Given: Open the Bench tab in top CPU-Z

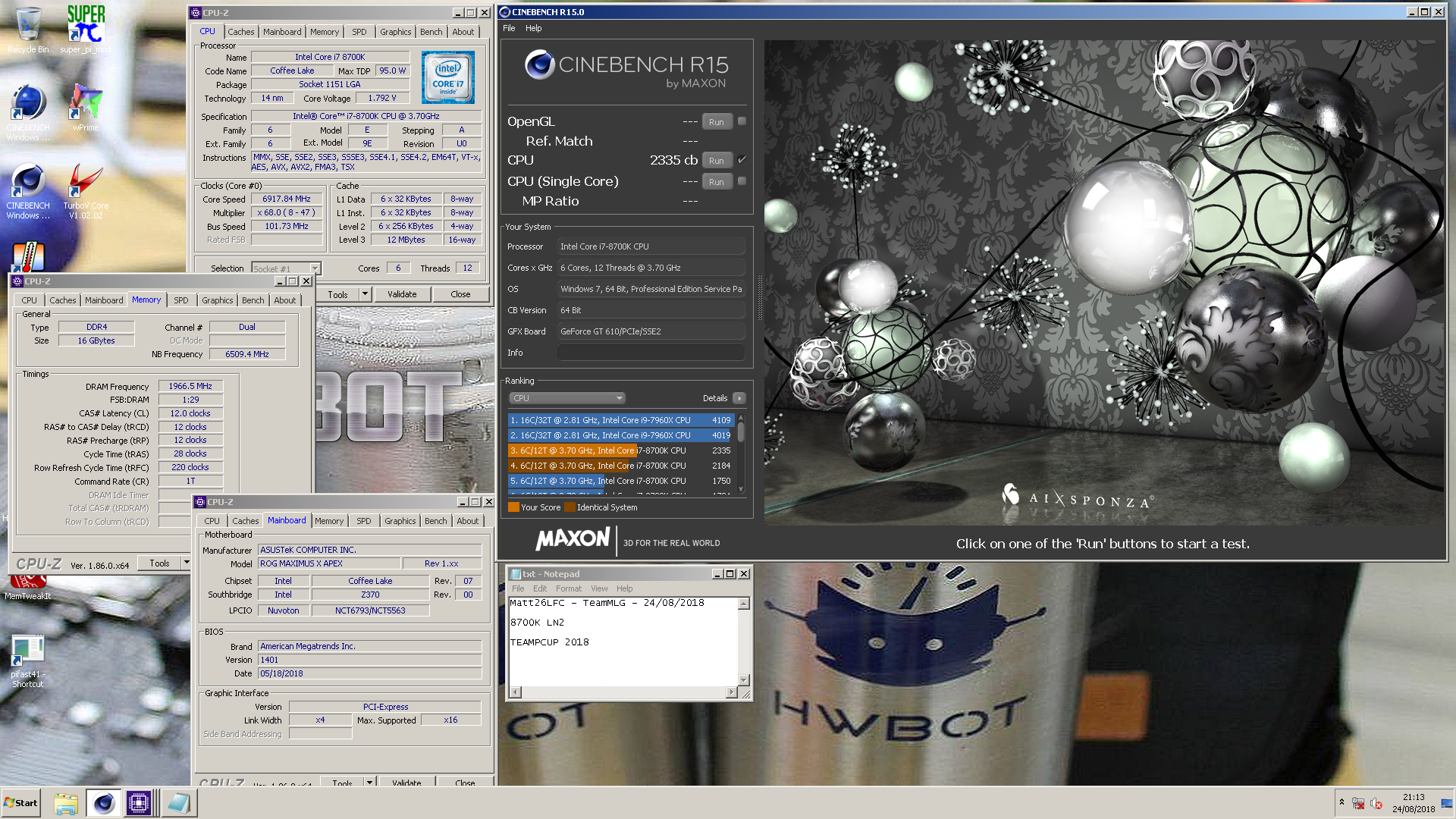Looking at the screenshot, I should [x=431, y=32].
